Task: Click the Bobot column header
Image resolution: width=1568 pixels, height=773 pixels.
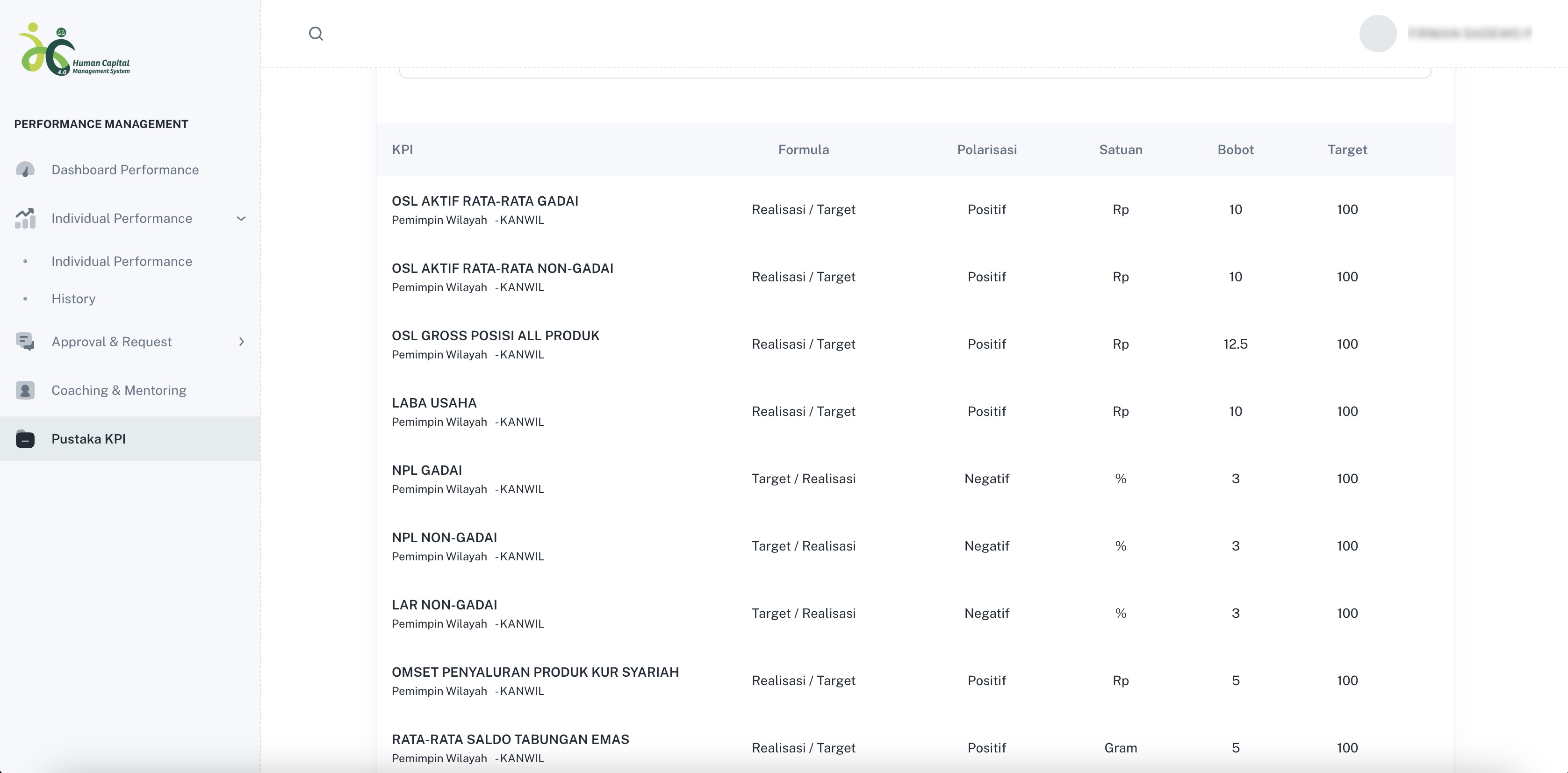Action: (x=1235, y=150)
